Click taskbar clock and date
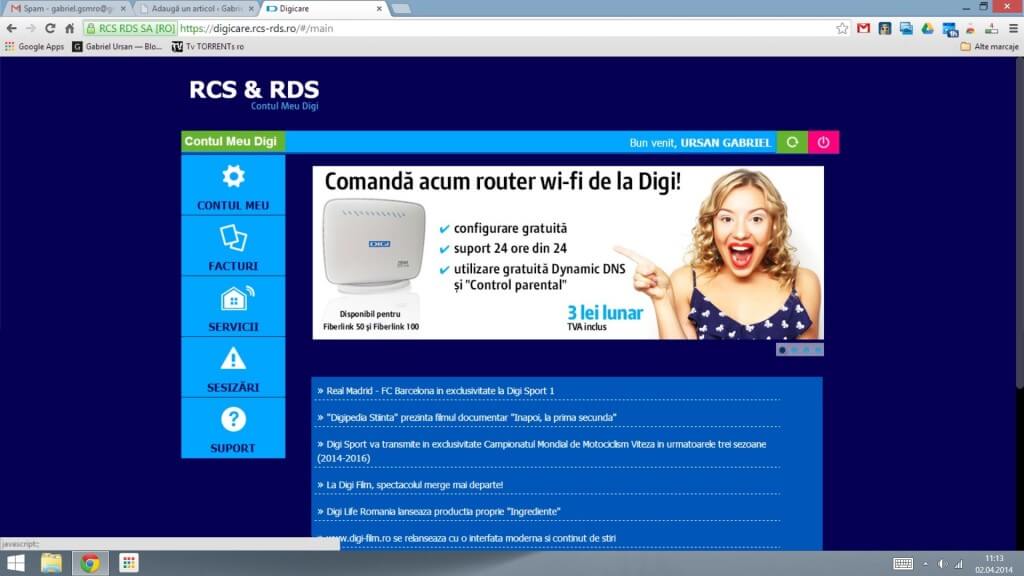Viewport: 1024px width, 576px height. (x=994, y=564)
